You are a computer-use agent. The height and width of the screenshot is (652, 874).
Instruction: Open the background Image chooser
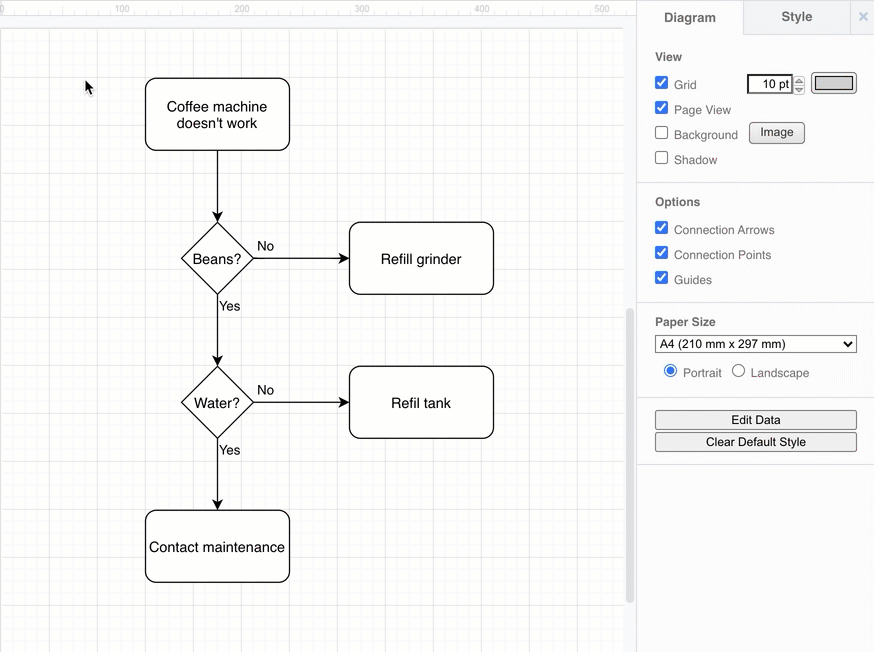pyautogui.click(x=776, y=132)
